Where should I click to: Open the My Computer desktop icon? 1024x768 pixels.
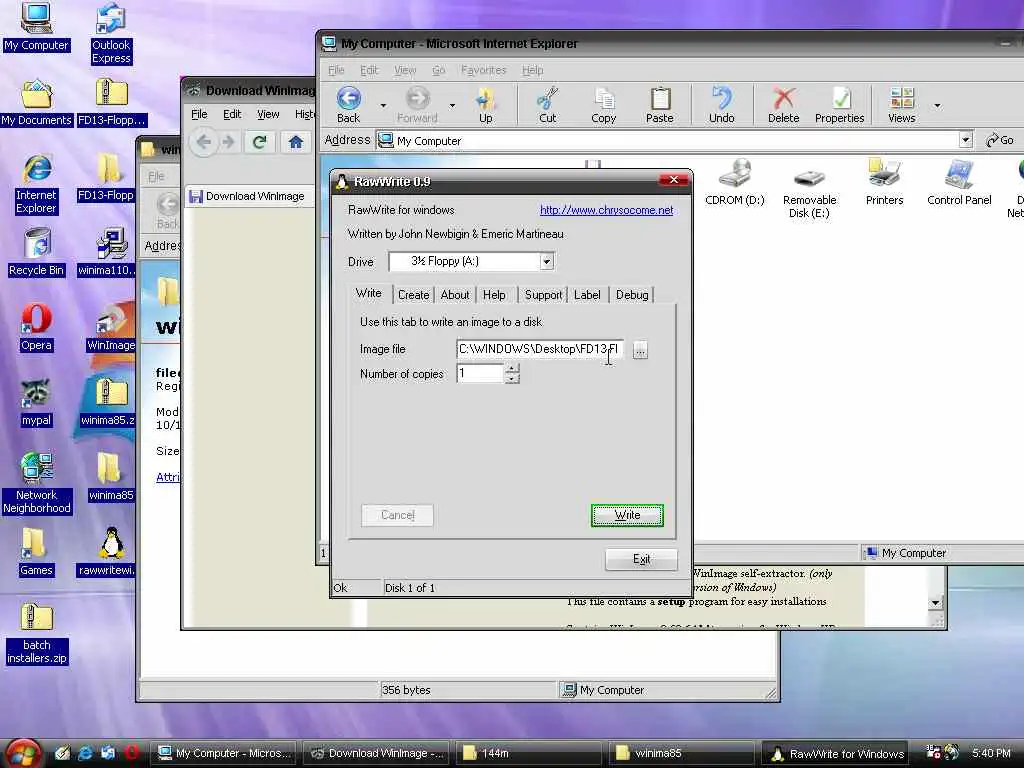[x=36, y=27]
